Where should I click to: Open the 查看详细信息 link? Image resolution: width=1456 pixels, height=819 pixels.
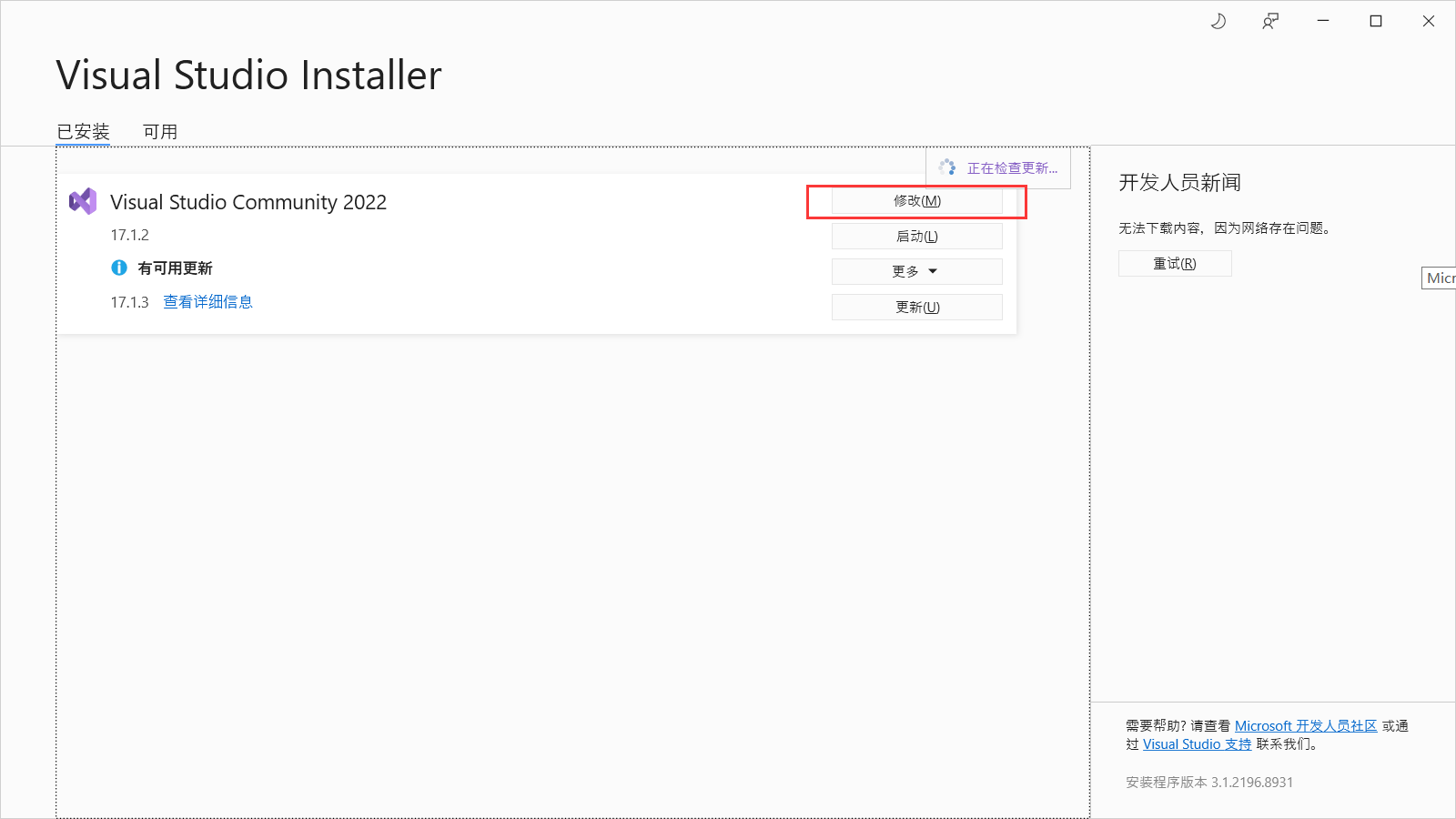(208, 302)
